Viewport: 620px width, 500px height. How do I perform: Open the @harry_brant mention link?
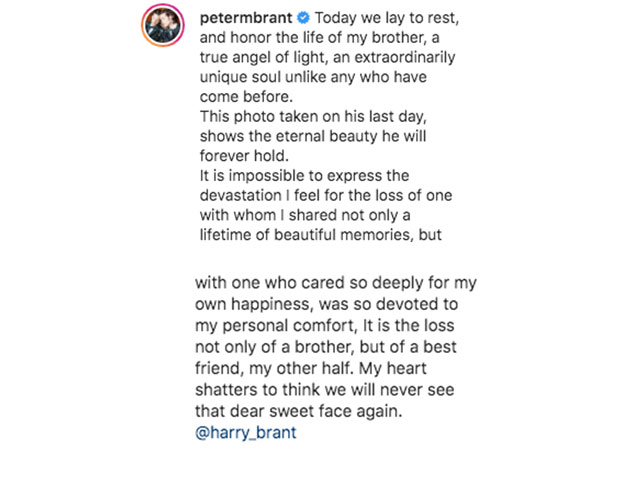pos(246,433)
